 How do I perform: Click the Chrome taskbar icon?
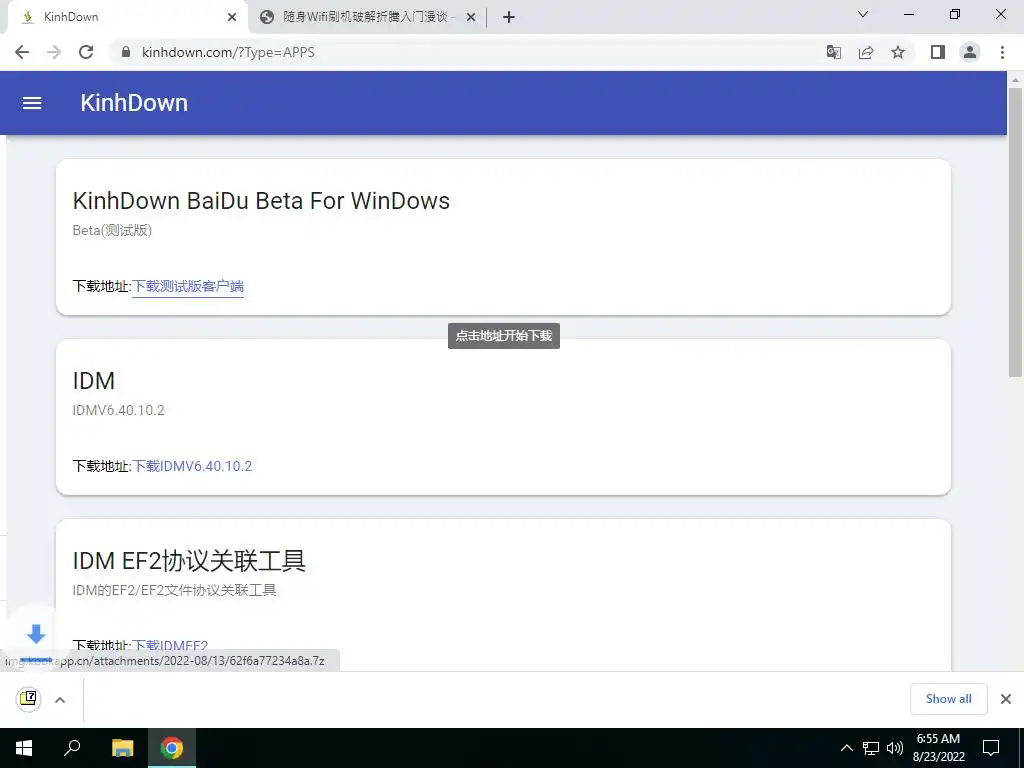[172, 748]
